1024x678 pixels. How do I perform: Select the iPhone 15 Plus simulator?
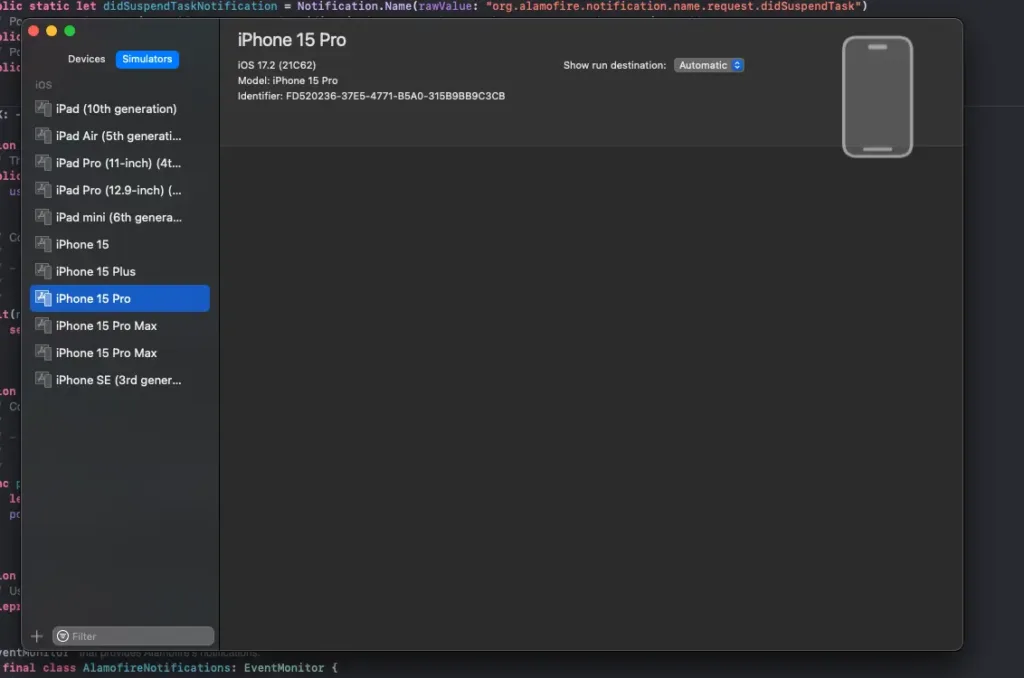tap(120, 271)
